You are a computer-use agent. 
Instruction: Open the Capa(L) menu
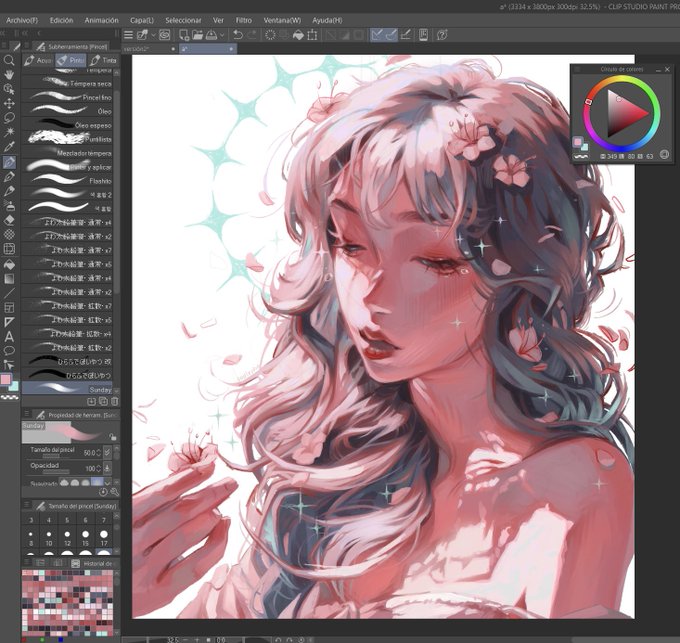pos(142,20)
